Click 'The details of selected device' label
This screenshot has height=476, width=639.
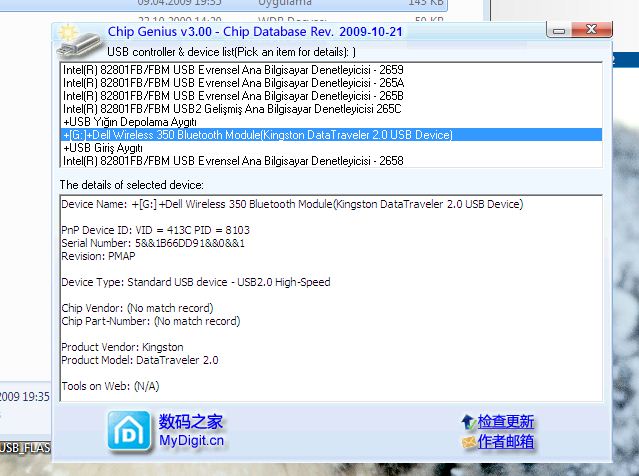[x=132, y=185]
